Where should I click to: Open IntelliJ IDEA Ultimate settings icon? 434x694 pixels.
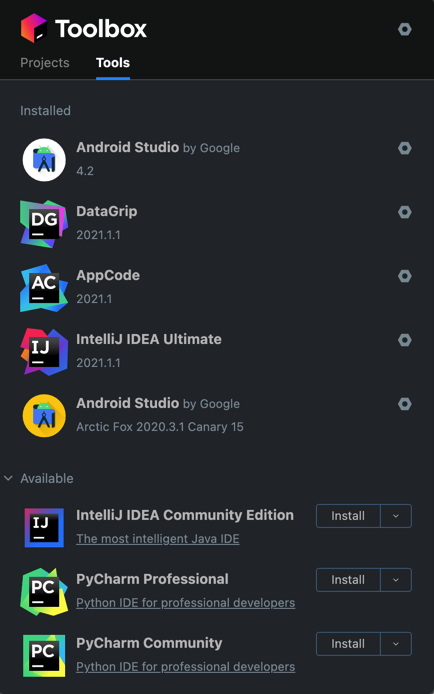click(404, 340)
